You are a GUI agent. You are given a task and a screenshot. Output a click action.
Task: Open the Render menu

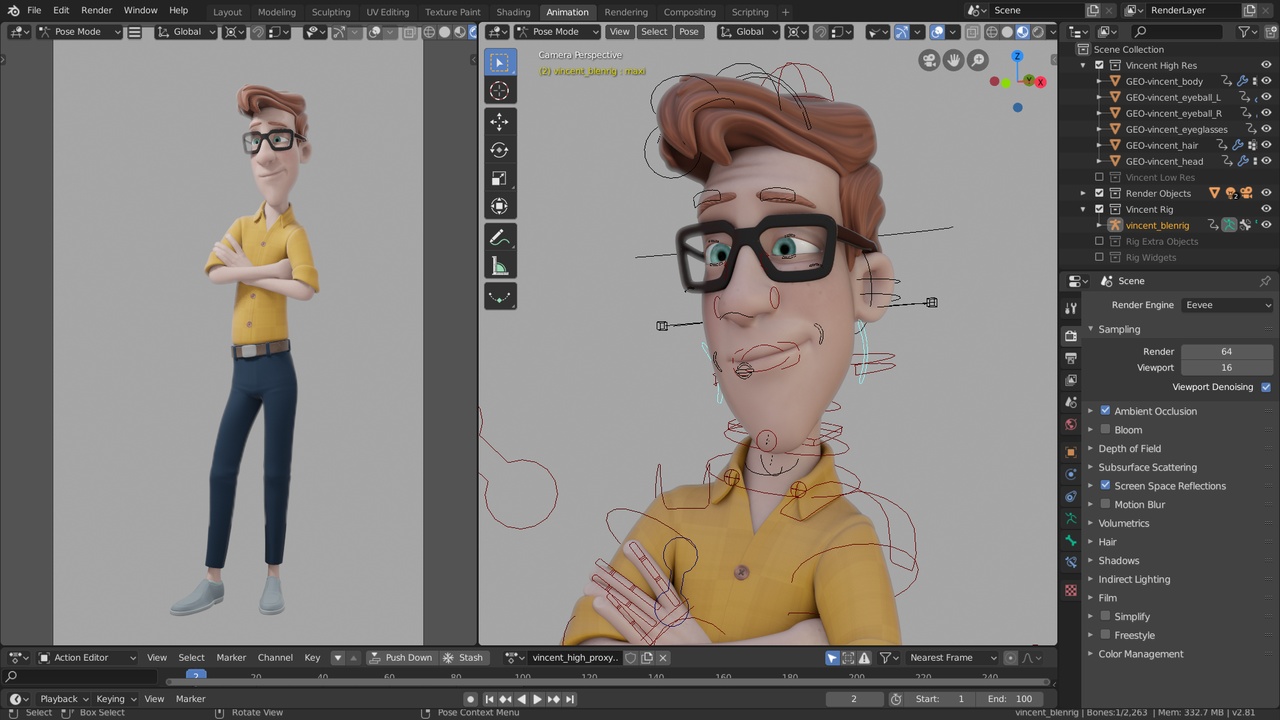tap(96, 10)
